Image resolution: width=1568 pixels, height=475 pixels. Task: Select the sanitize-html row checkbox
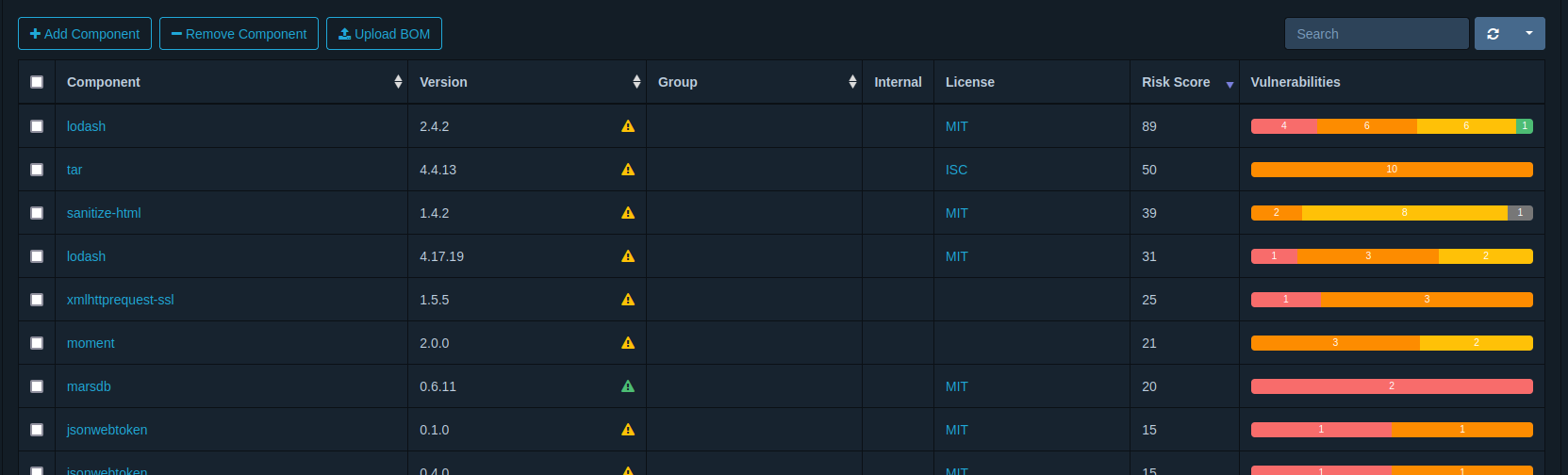(37, 213)
